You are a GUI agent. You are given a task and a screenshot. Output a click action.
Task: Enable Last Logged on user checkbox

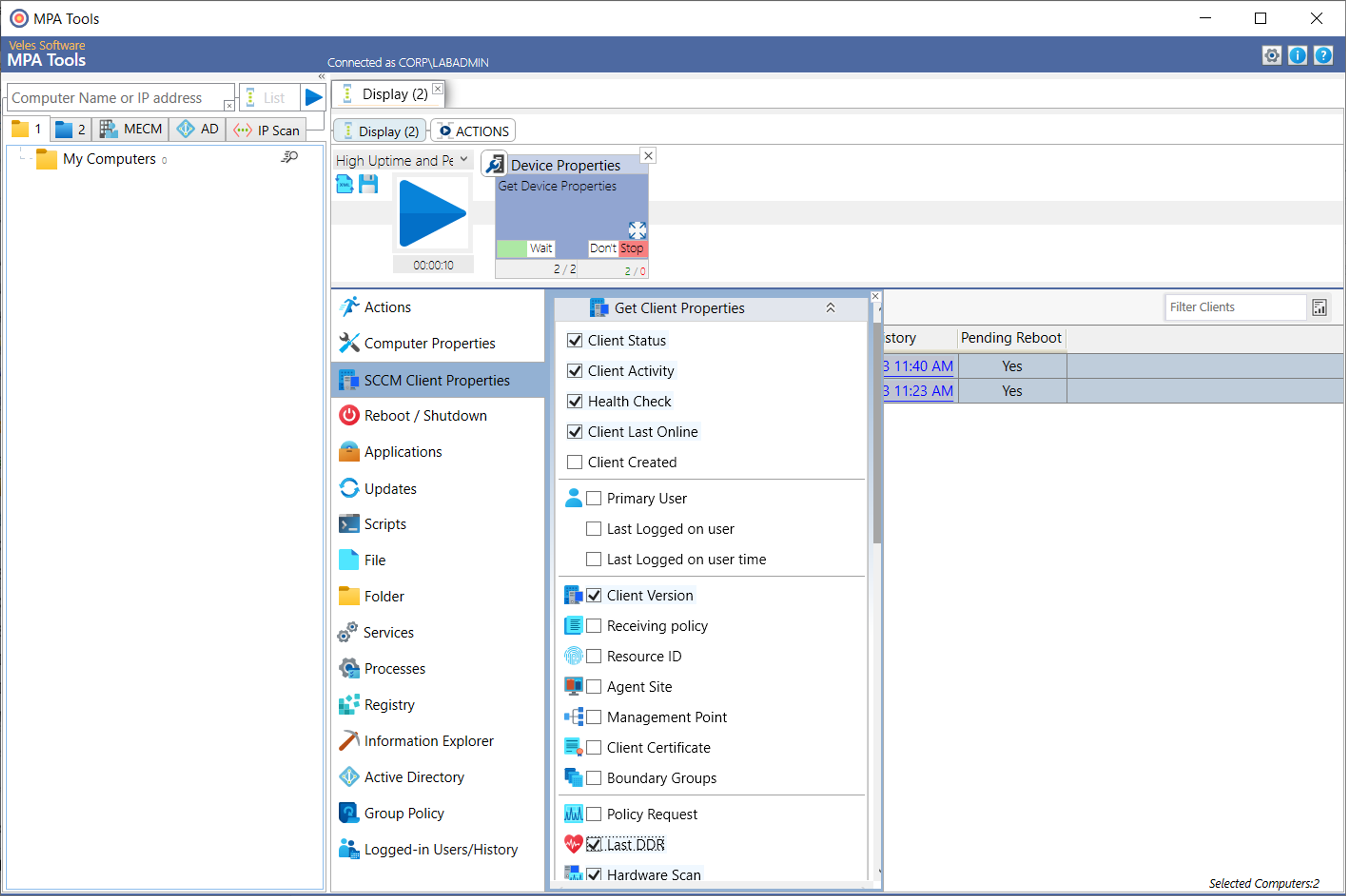593,529
